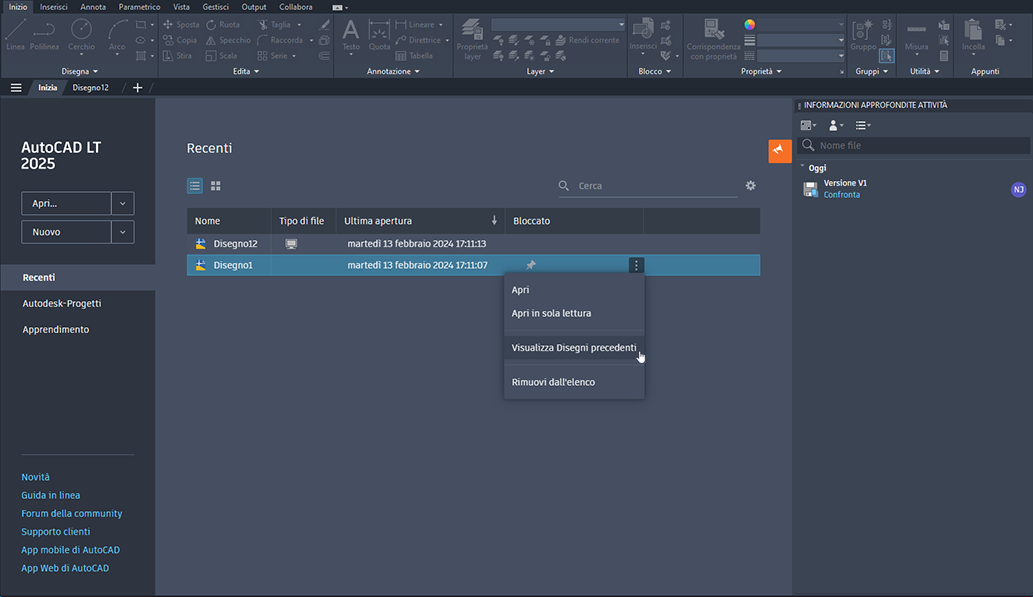
Task: Click the orange announcements megaphone icon
Action: (779, 151)
